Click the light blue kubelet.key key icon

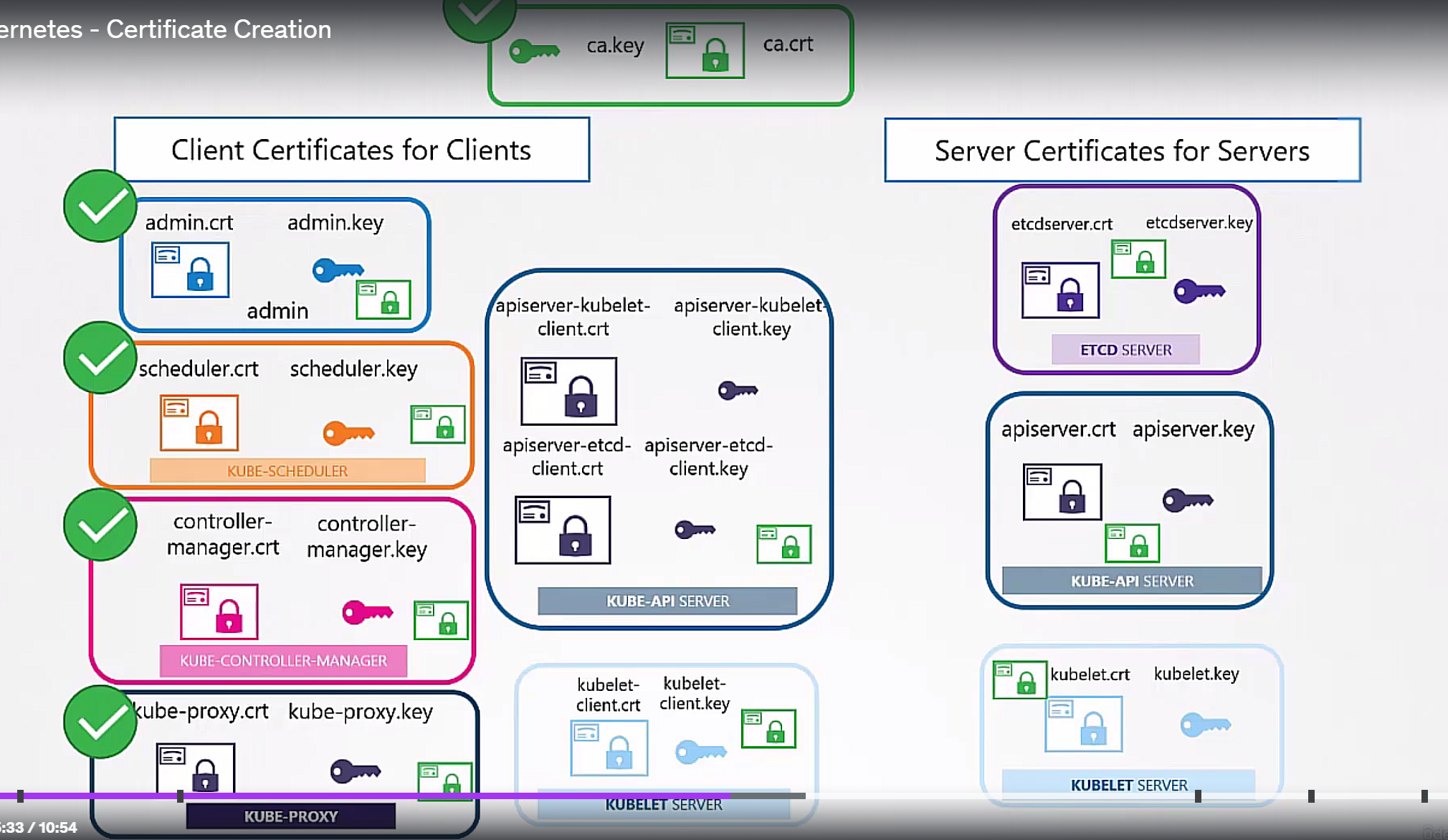tap(1206, 725)
